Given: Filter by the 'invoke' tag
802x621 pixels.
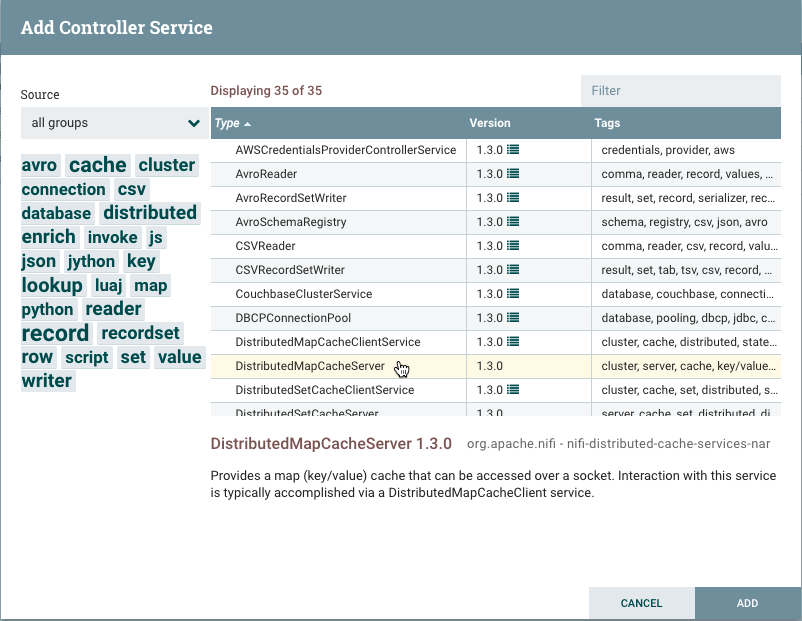Looking at the screenshot, I should pos(113,237).
